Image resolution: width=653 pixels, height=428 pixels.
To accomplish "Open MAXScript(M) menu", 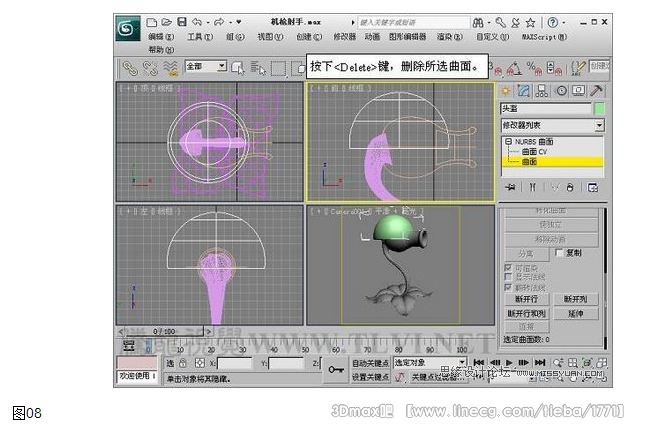I will (x=544, y=37).
